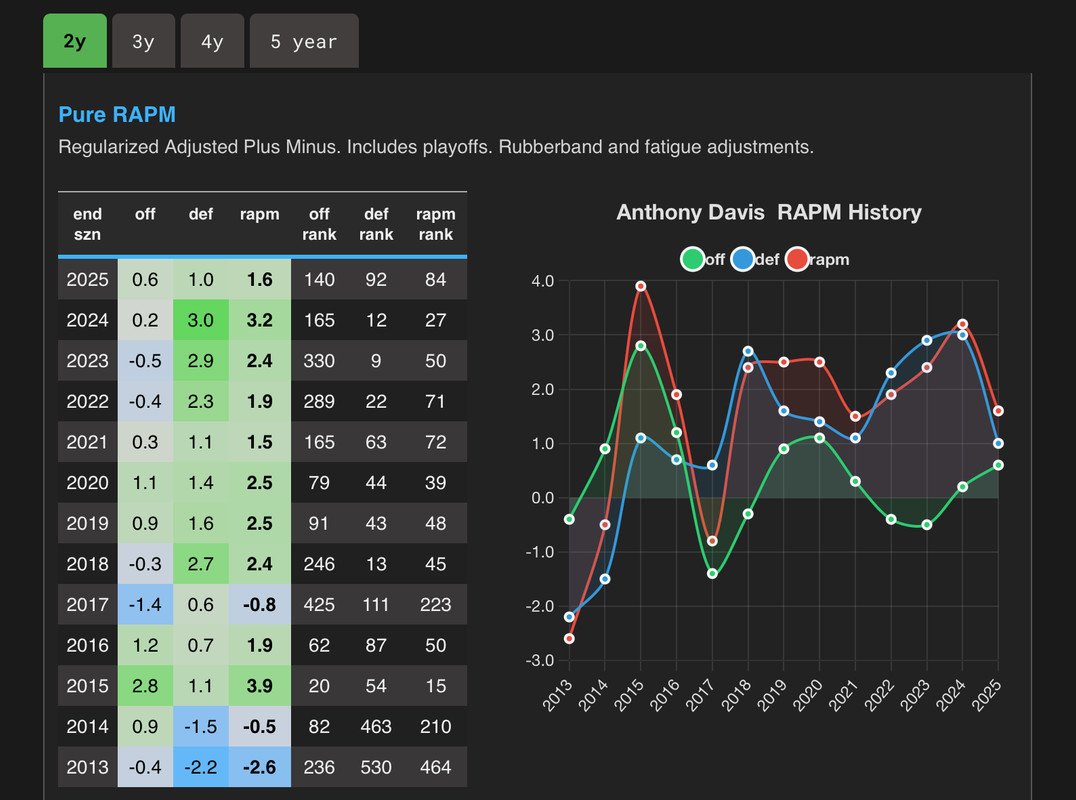Image resolution: width=1076 pixels, height=800 pixels.
Task: Click the 4.0 y-axis label on chart
Action: tap(542, 281)
